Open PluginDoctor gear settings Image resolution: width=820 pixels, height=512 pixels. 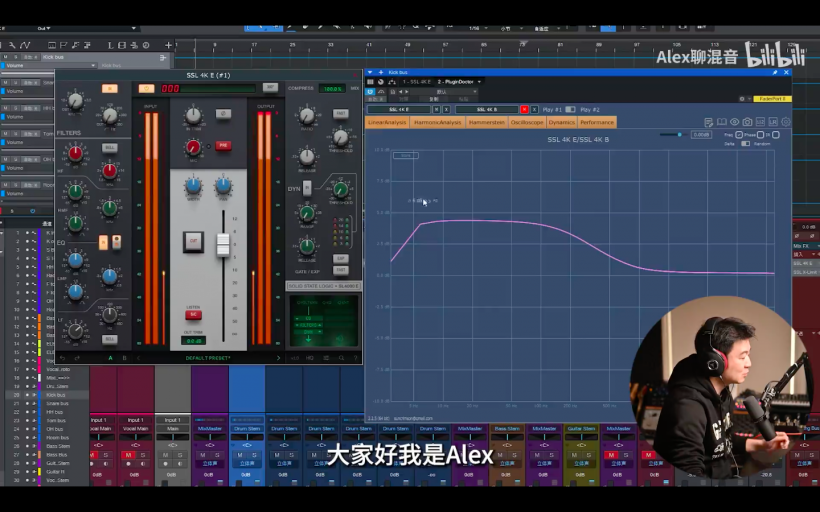[x=786, y=122]
